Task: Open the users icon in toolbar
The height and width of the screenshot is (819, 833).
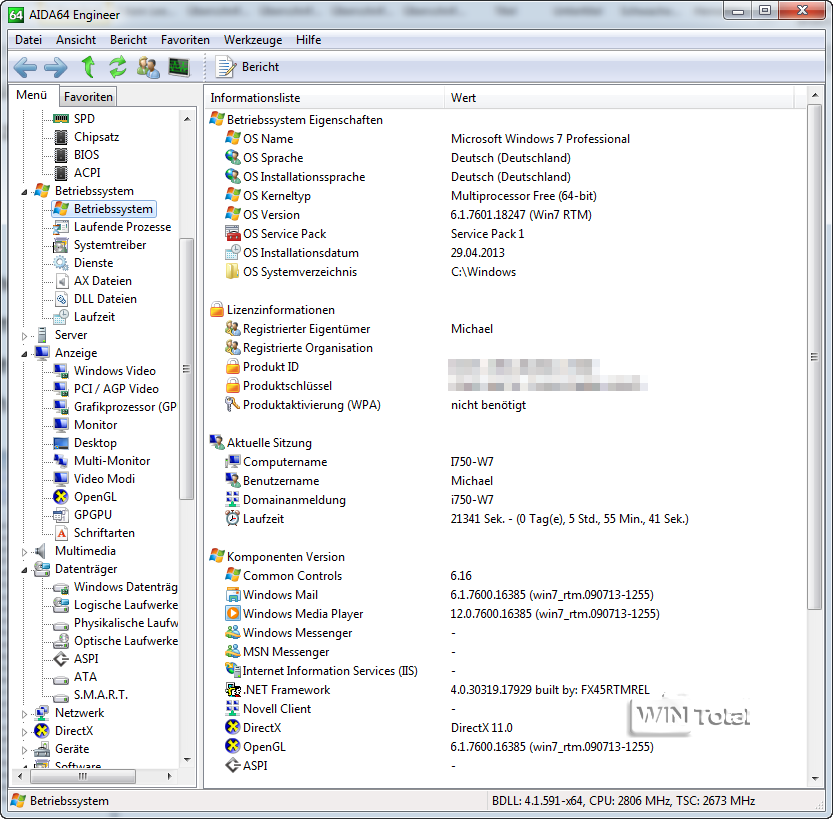Action: (x=148, y=68)
